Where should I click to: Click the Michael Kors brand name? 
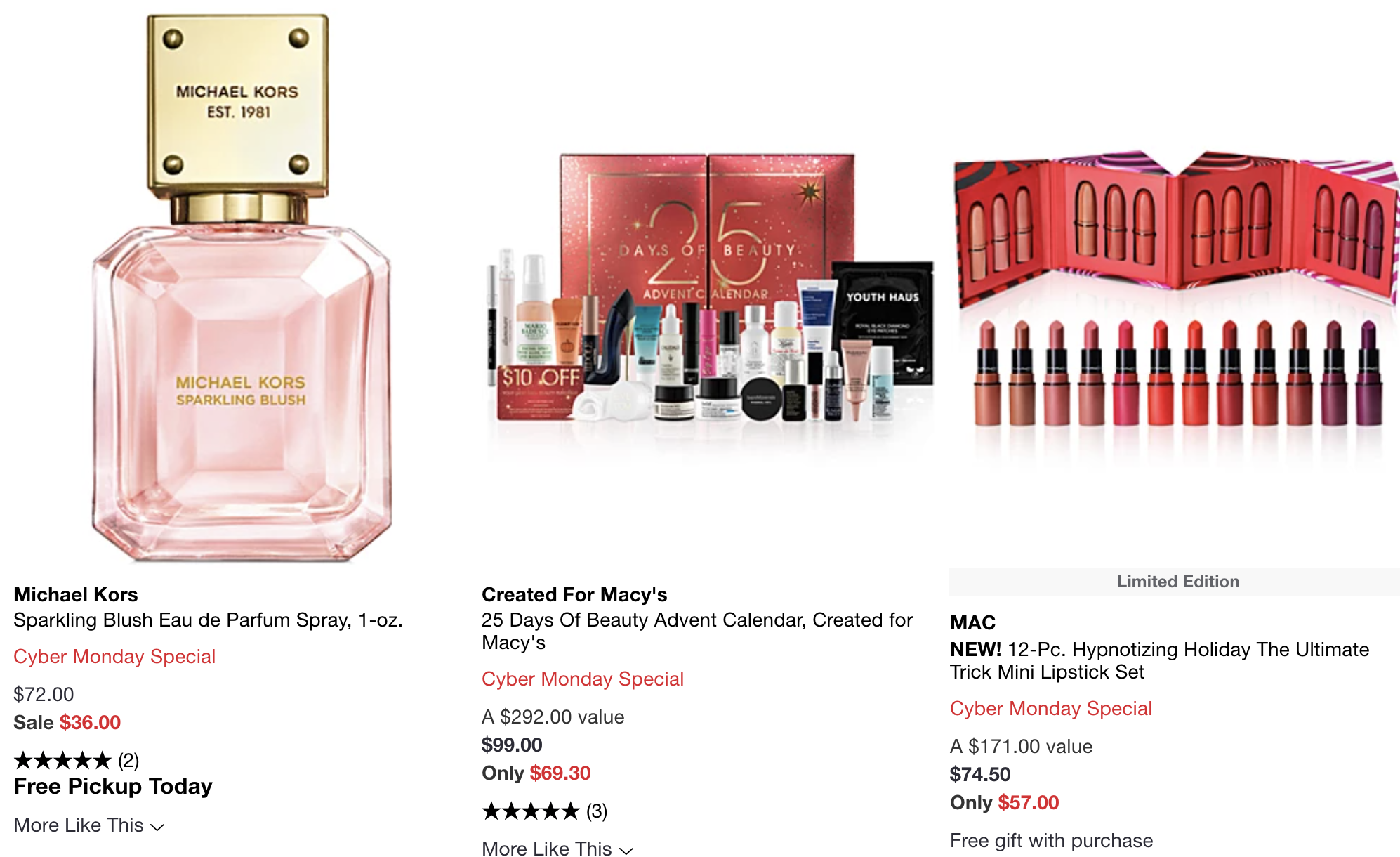point(76,594)
